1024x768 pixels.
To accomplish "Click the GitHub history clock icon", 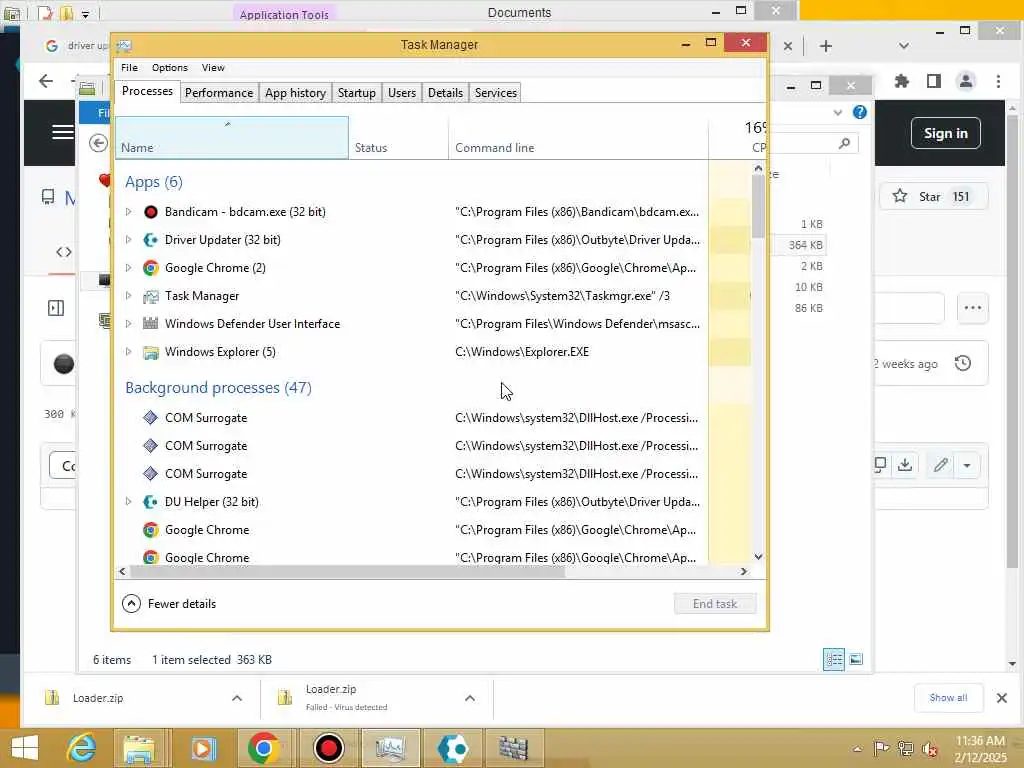I will pos(963,363).
